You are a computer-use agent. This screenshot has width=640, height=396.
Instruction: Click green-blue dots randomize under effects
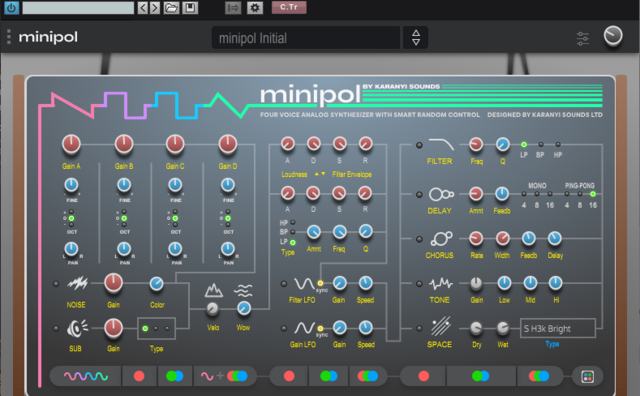point(480,376)
